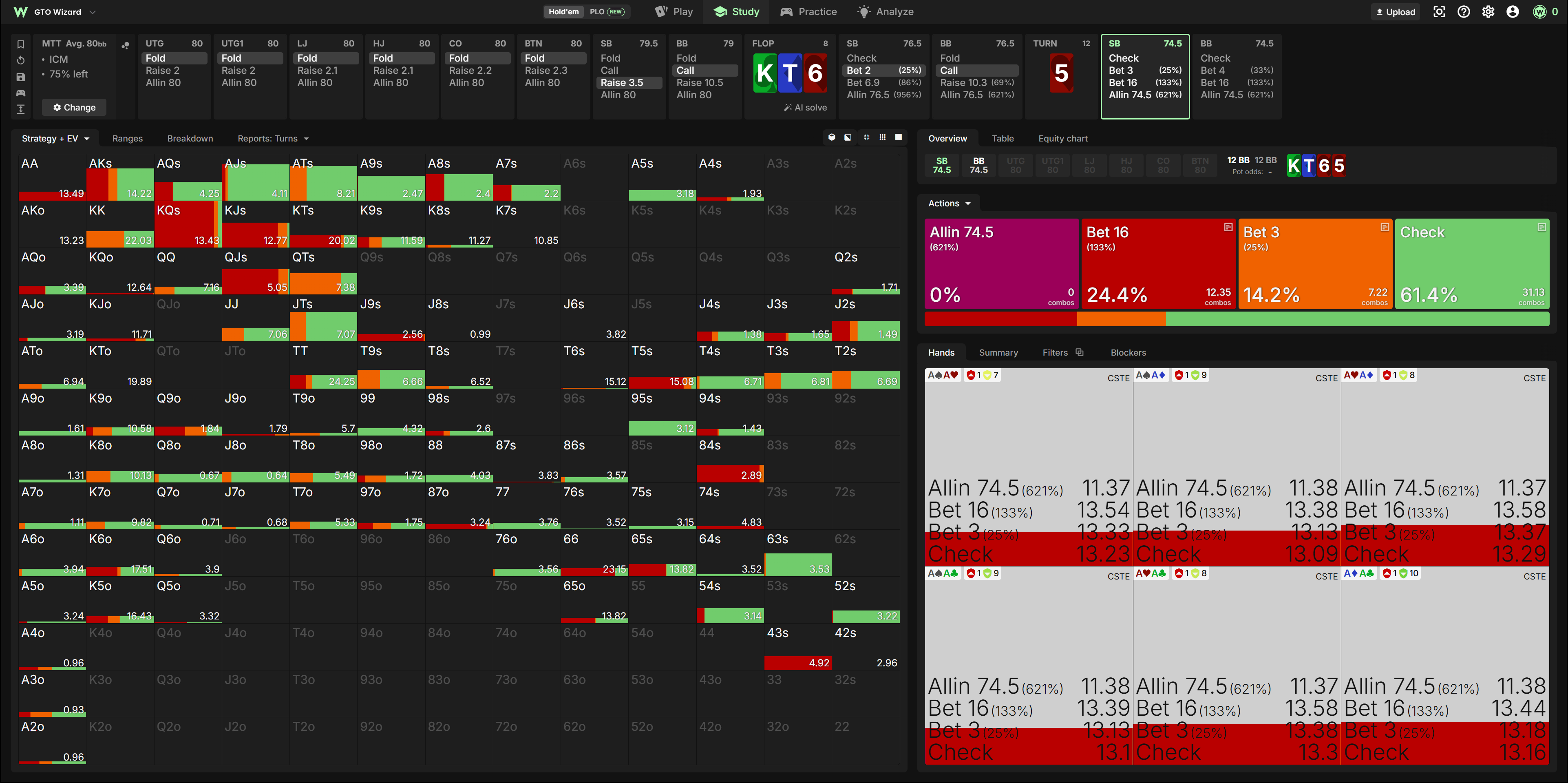Switch game type to Hold'em
The image size is (1568, 783).
tap(564, 11)
